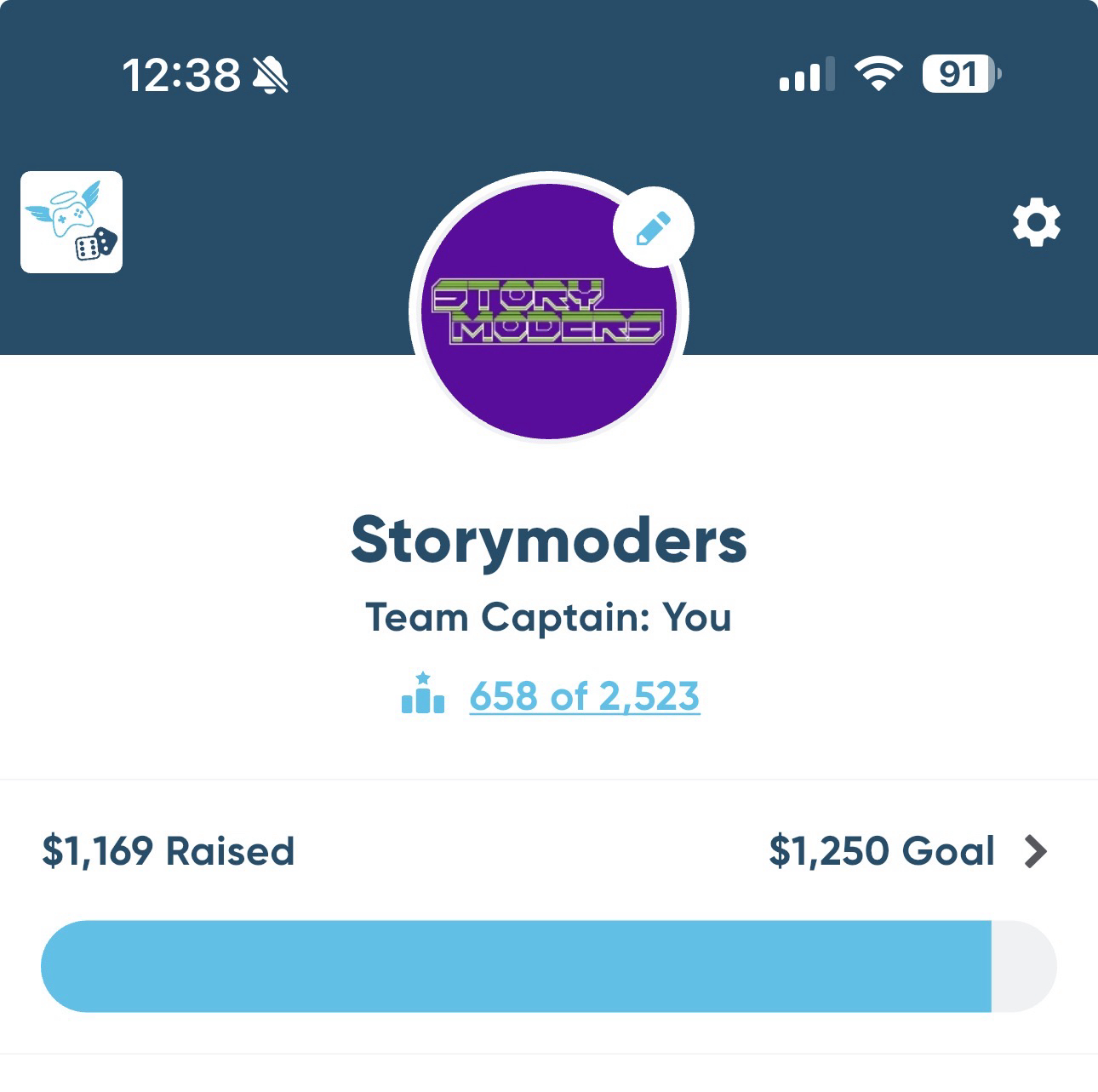This screenshot has width=1098, height=1092.
Task: Open the 658 of 2,523 ranking link
Action: pos(585,696)
